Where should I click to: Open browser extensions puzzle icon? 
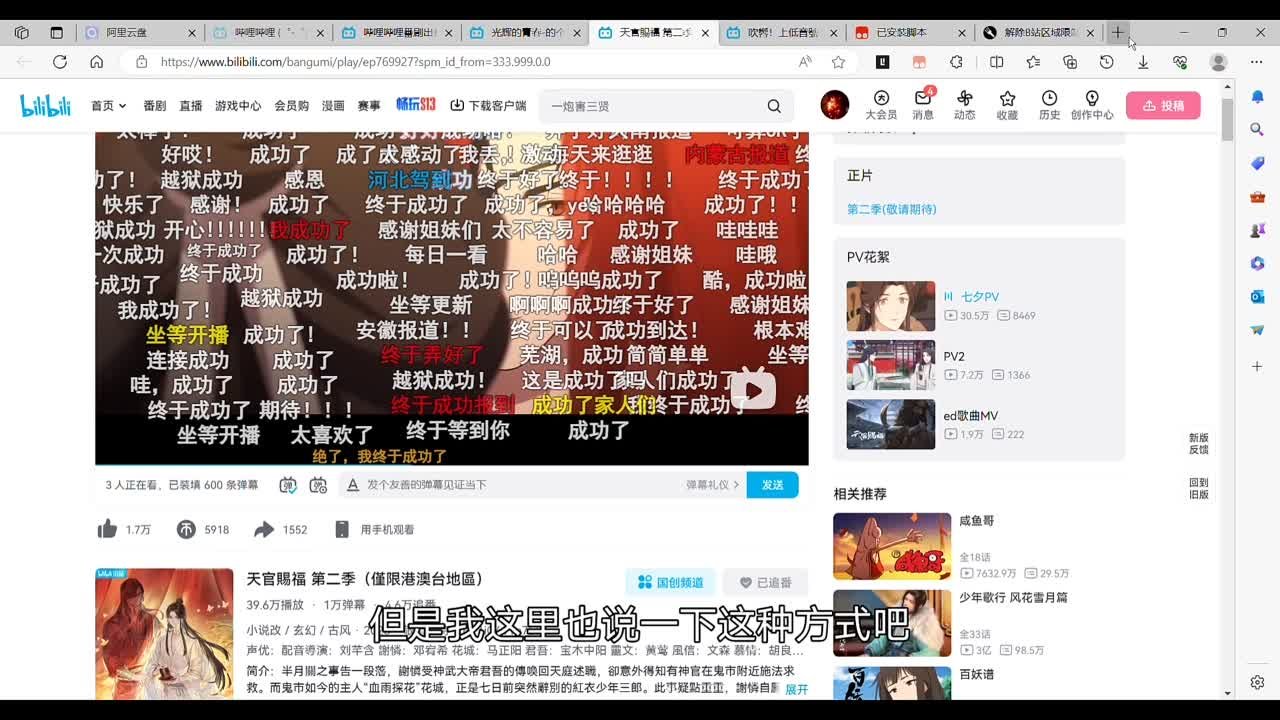point(956,62)
